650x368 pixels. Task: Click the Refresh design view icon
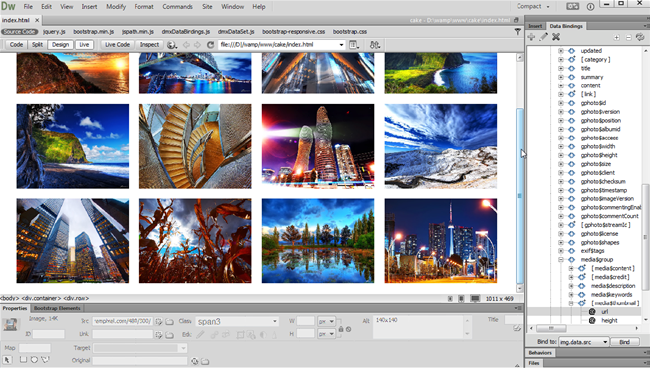210,45
